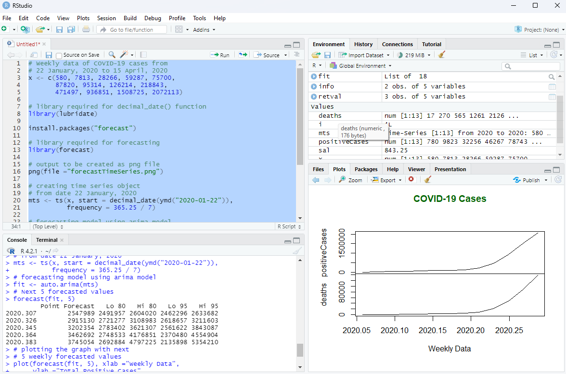The image size is (566, 374).
Task: Click the find magnifier in source editor
Action: (x=112, y=55)
